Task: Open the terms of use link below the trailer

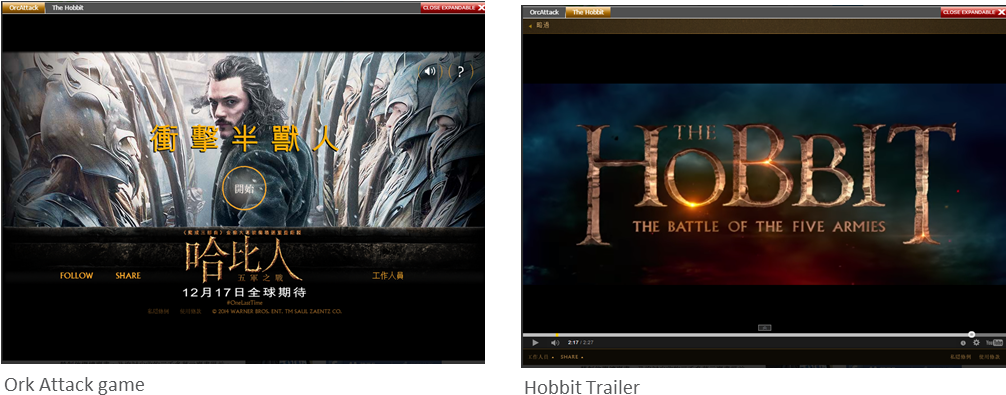Action: [x=989, y=357]
